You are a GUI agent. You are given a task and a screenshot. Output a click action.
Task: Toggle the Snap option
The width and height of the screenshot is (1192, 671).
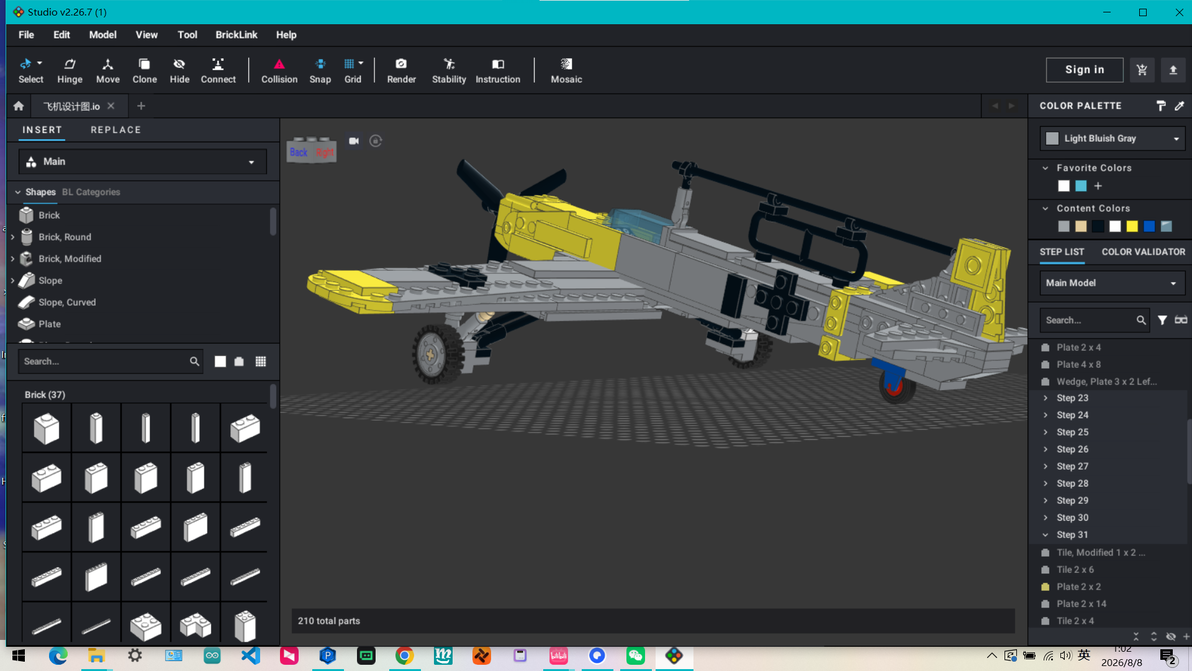tap(320, 71)
